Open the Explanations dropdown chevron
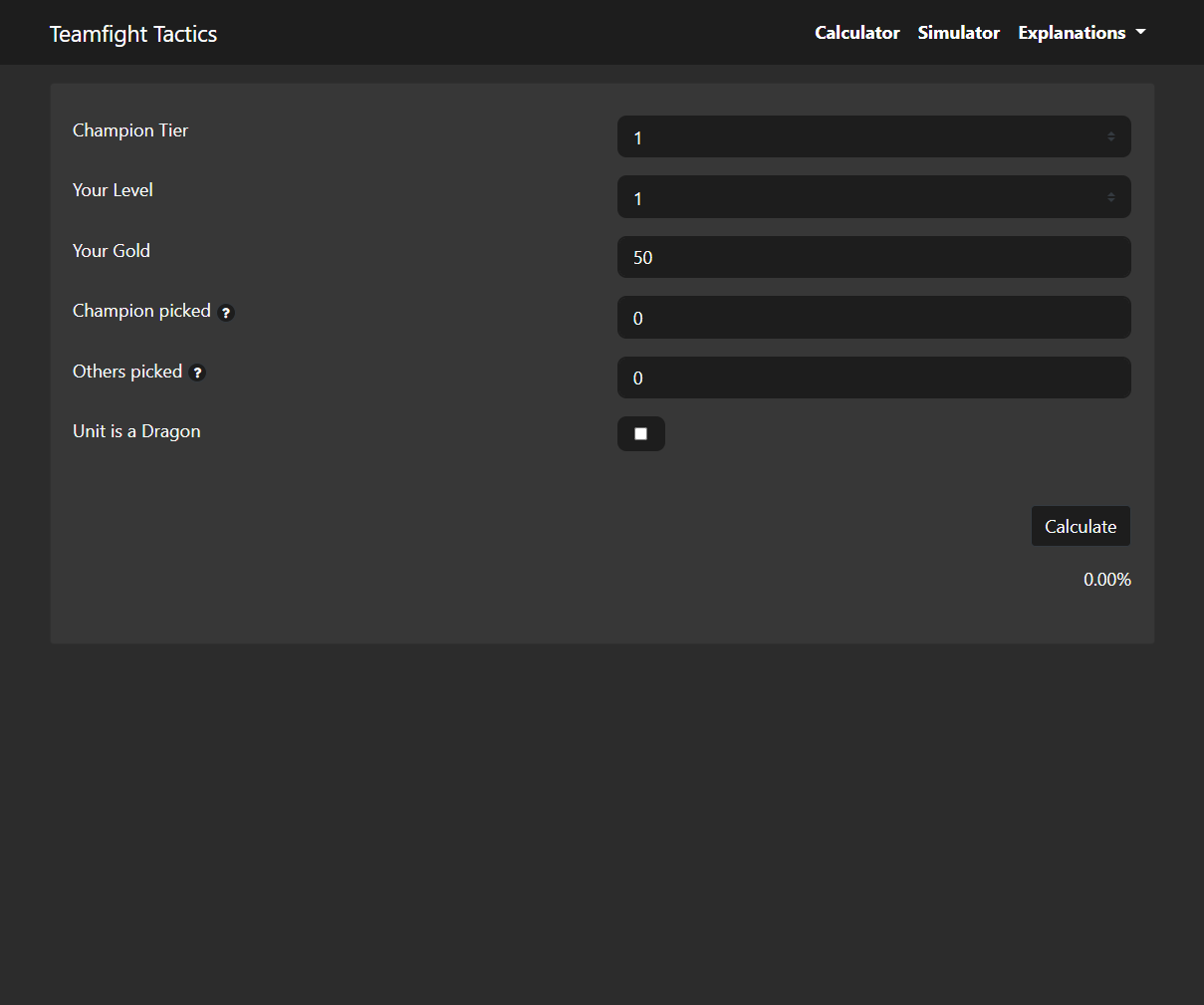Image resolution: width=1204 pixels, height=1005 pixels. pos(1142,32)
